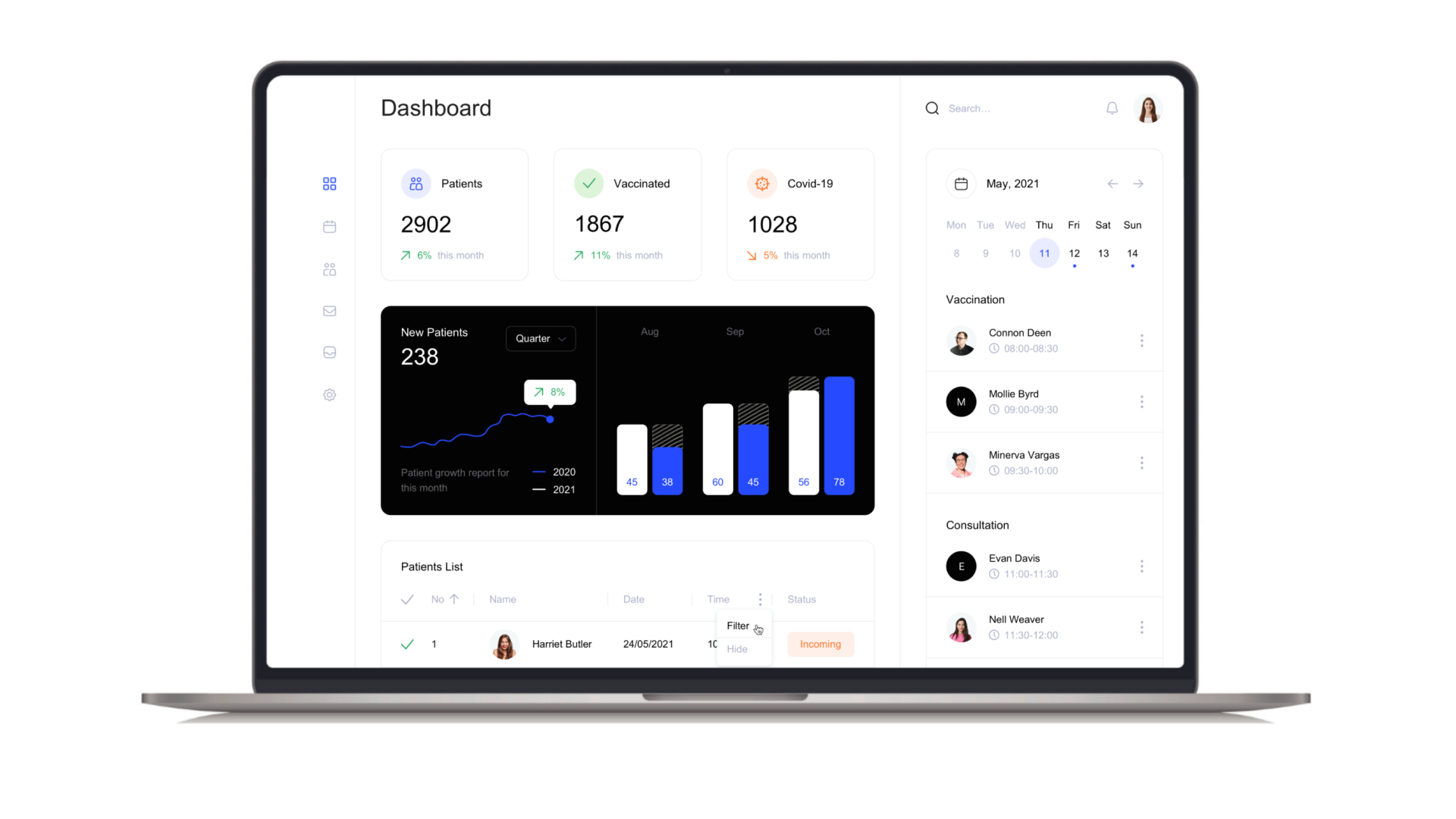Navigate to previous month using back arrow
This screenshot has width=1456, height=819.
pyautogui.click(x=1113, y=183)
